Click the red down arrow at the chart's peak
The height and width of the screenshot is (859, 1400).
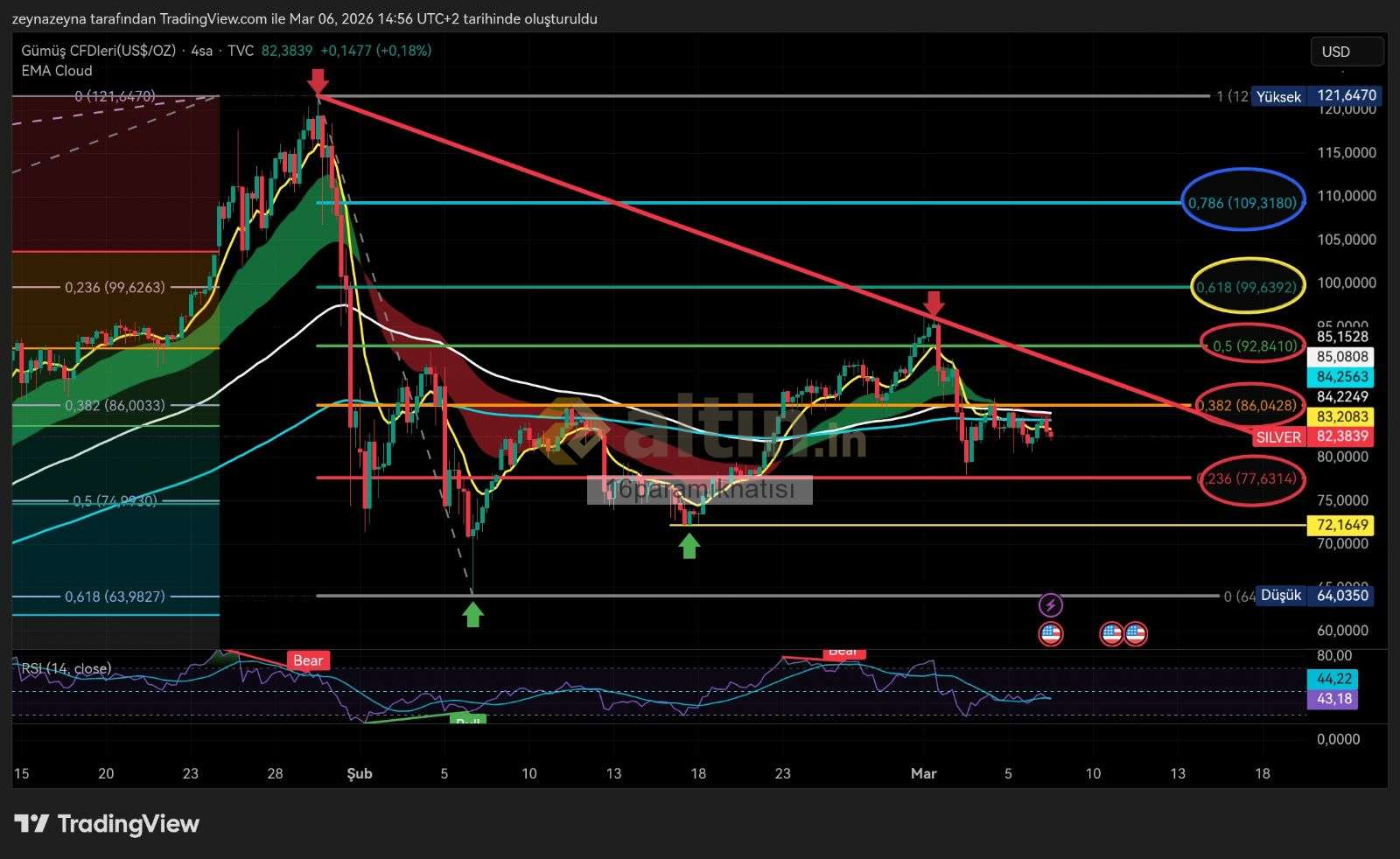tap(318, 81)
